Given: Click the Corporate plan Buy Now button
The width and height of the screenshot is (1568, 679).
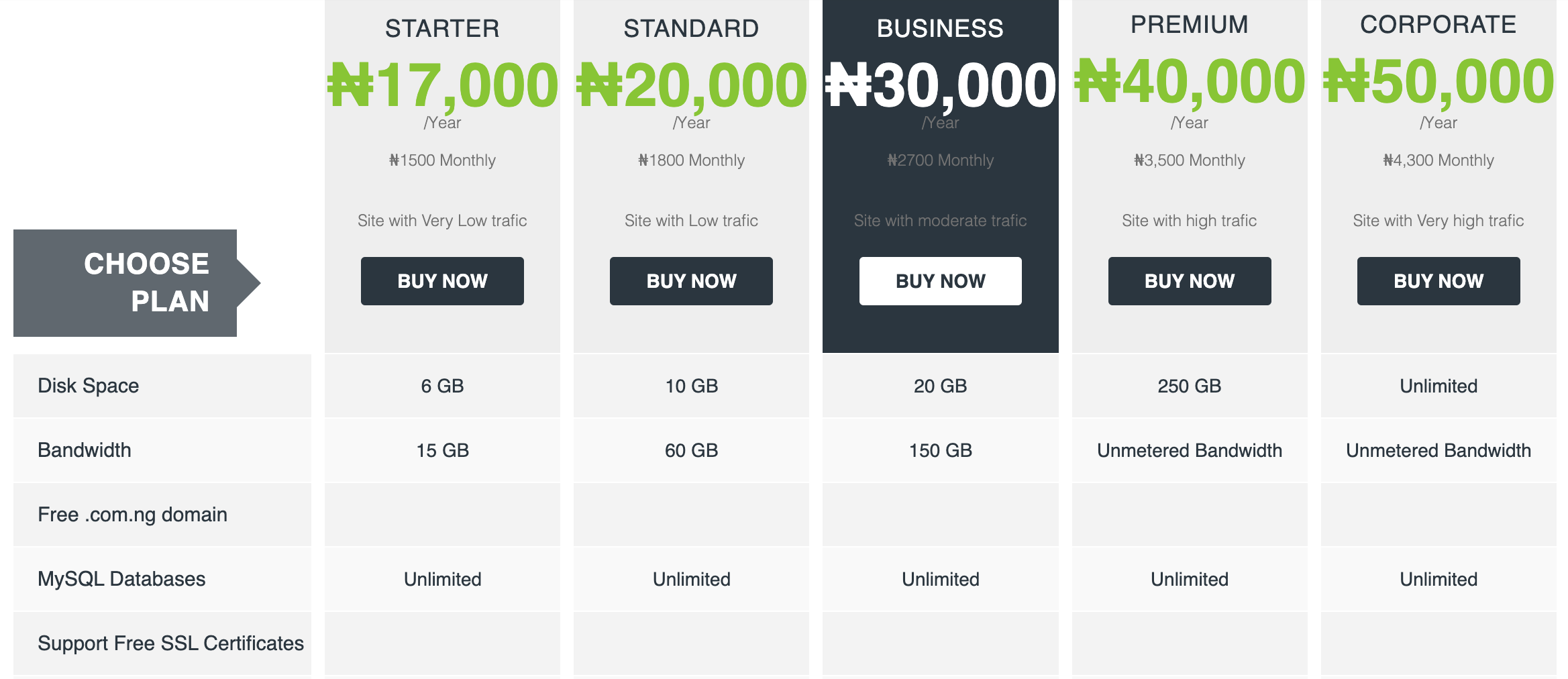Looking at the screenshot, I should coord(1438,281).
